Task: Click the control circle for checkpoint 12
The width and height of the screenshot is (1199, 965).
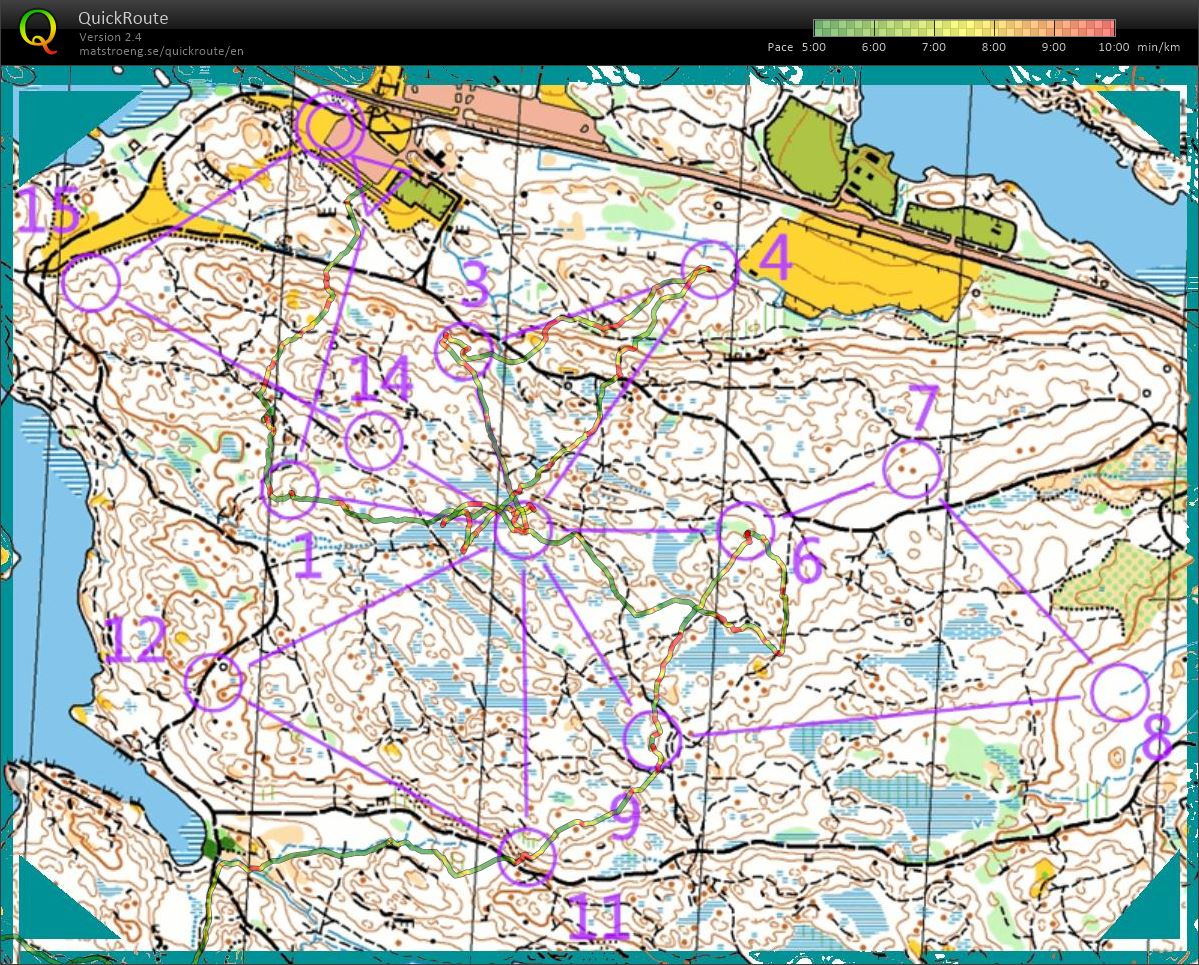Action: [x=214, y=682]
